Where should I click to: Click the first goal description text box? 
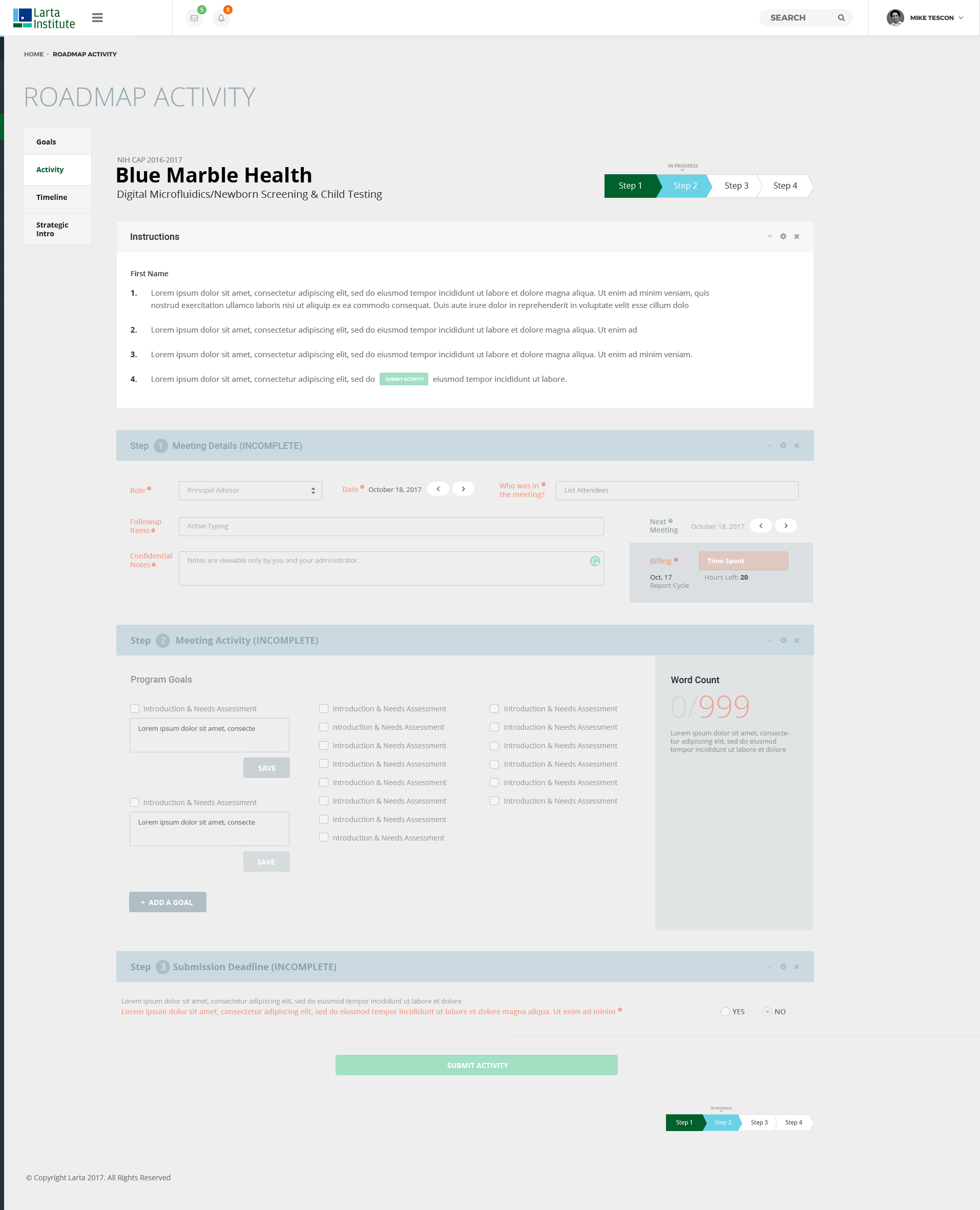click(x=210, y=735)
